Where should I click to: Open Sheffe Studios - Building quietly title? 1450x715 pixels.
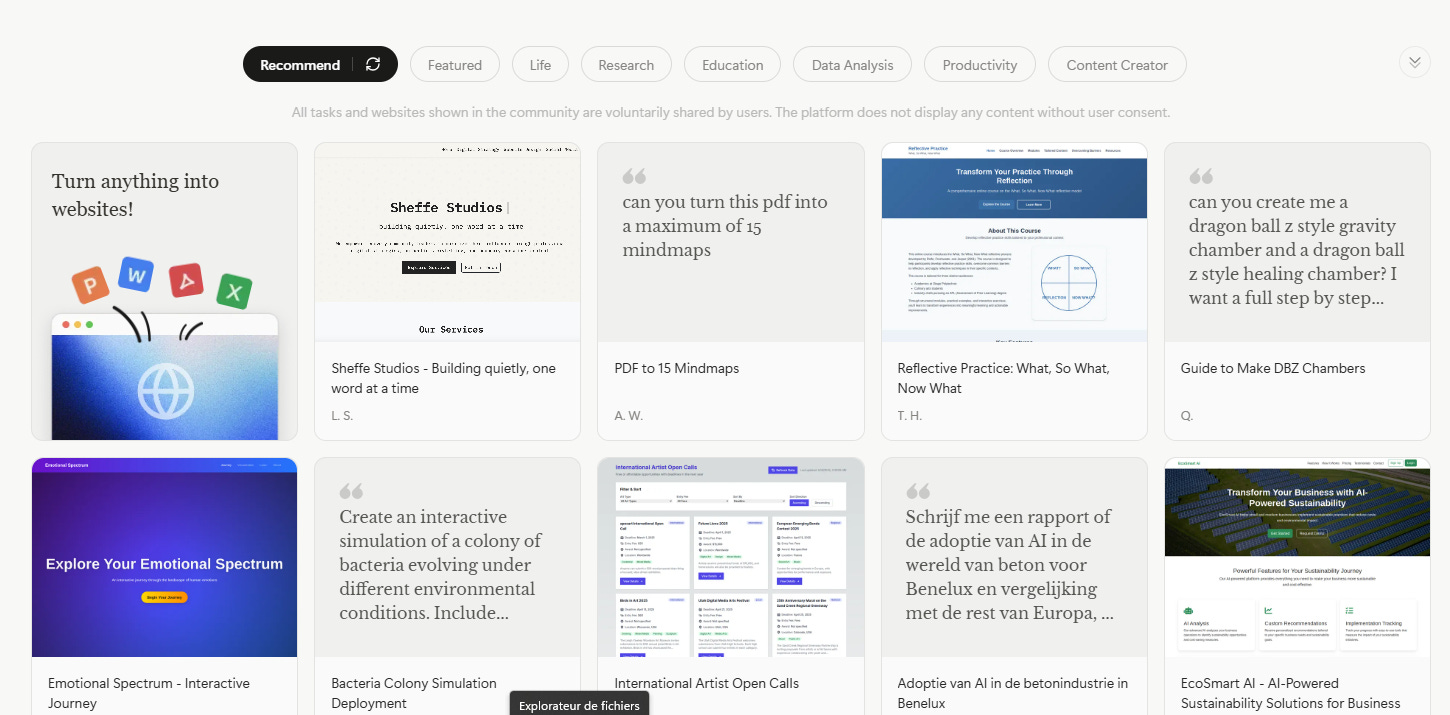[443, 378]
